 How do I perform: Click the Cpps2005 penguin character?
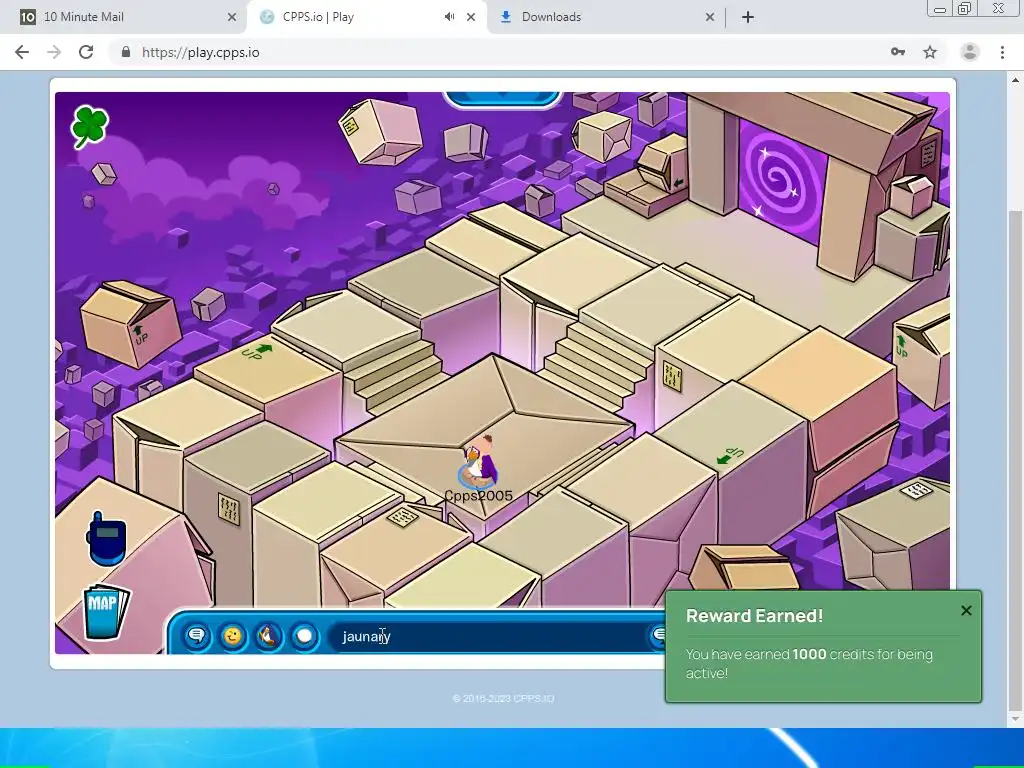pos(479,462)
